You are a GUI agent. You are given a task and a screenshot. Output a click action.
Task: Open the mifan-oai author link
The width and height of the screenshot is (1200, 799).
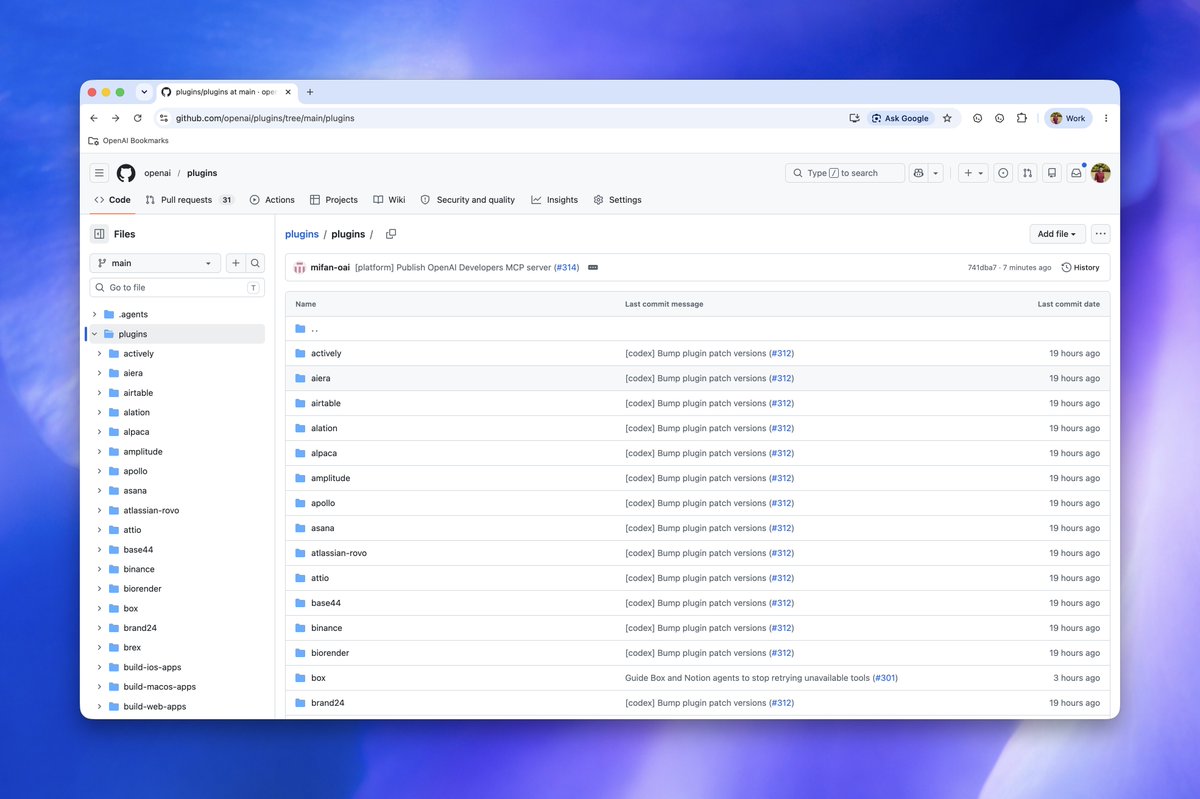(331, 268)
